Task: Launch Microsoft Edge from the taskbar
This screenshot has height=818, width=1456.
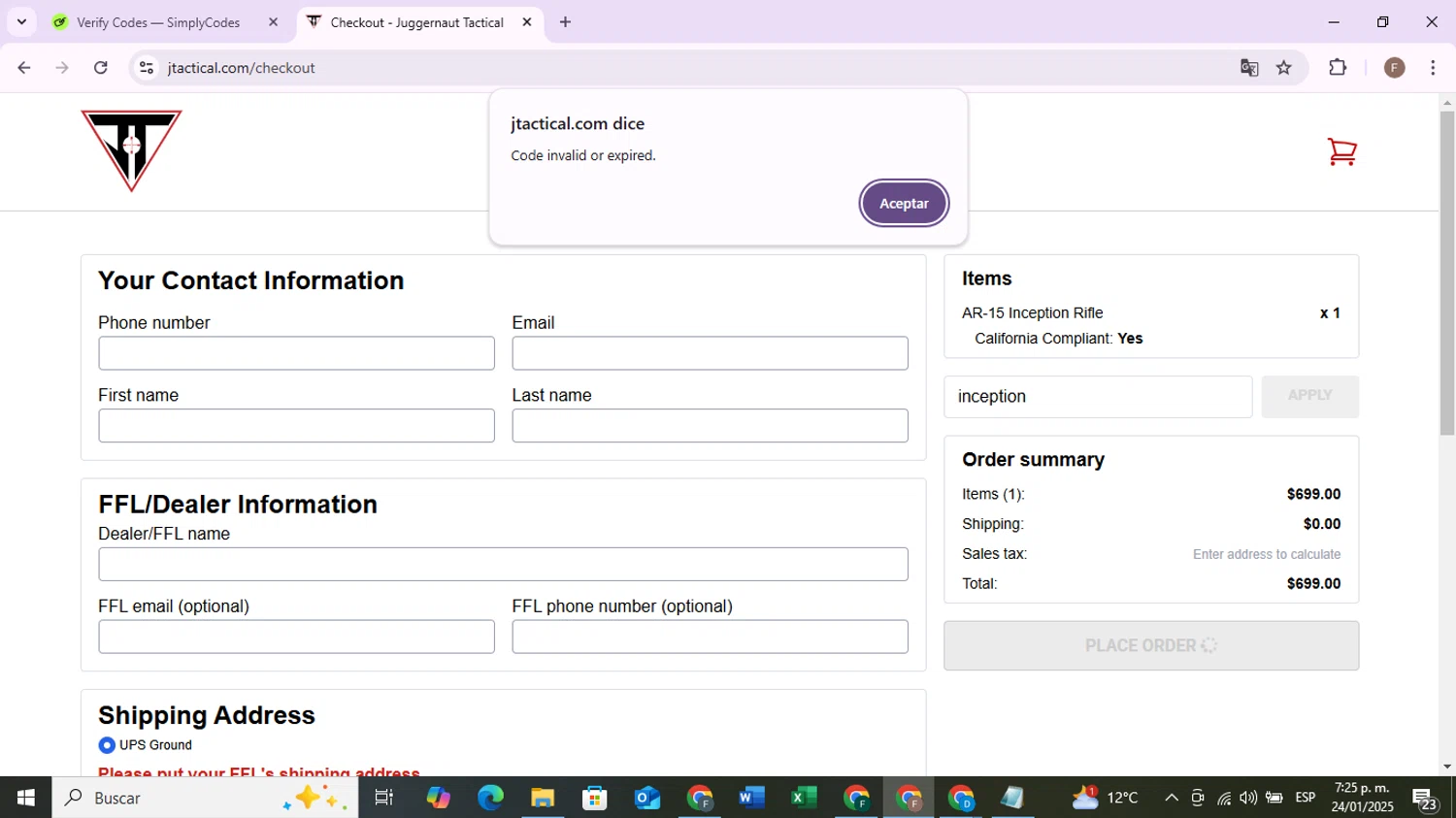Action: coord(490,798)
